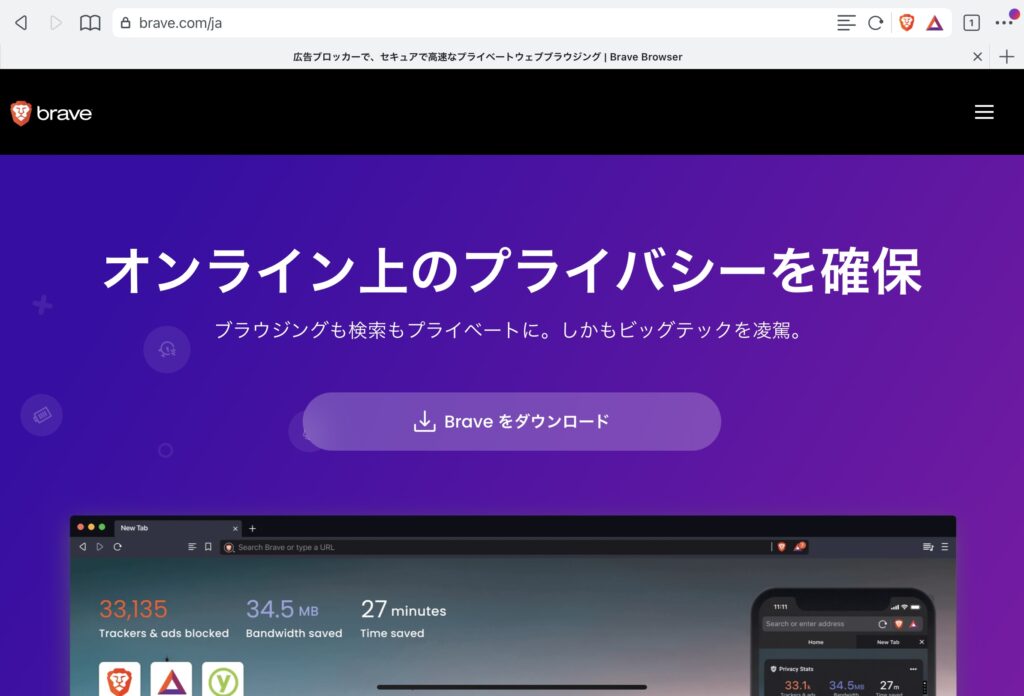Click the mockup bookmark icon

coord(208,547)
